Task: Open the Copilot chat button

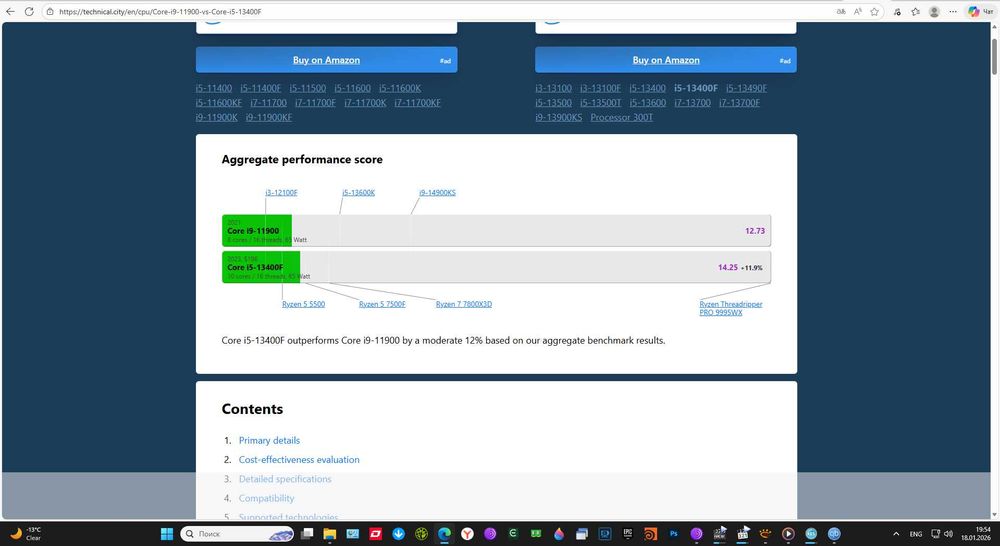Action: (x=980, y=11)
